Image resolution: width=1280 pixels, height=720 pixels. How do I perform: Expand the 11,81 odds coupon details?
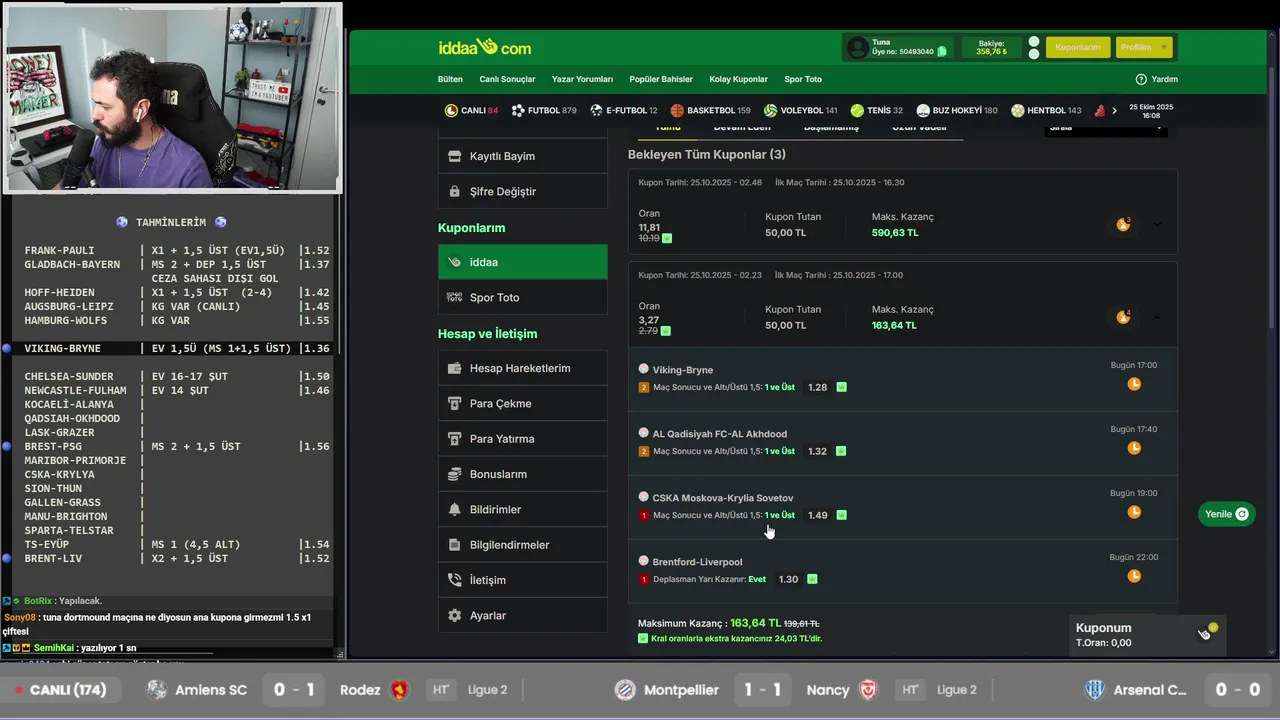click(x=1158, y=225)
